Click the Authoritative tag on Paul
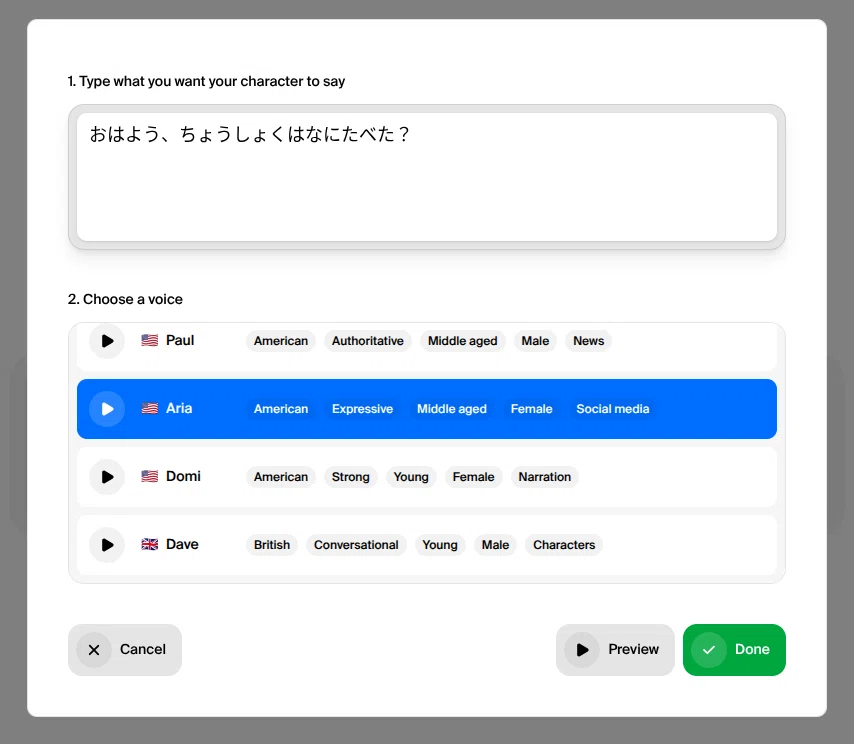 pos(368,341)
